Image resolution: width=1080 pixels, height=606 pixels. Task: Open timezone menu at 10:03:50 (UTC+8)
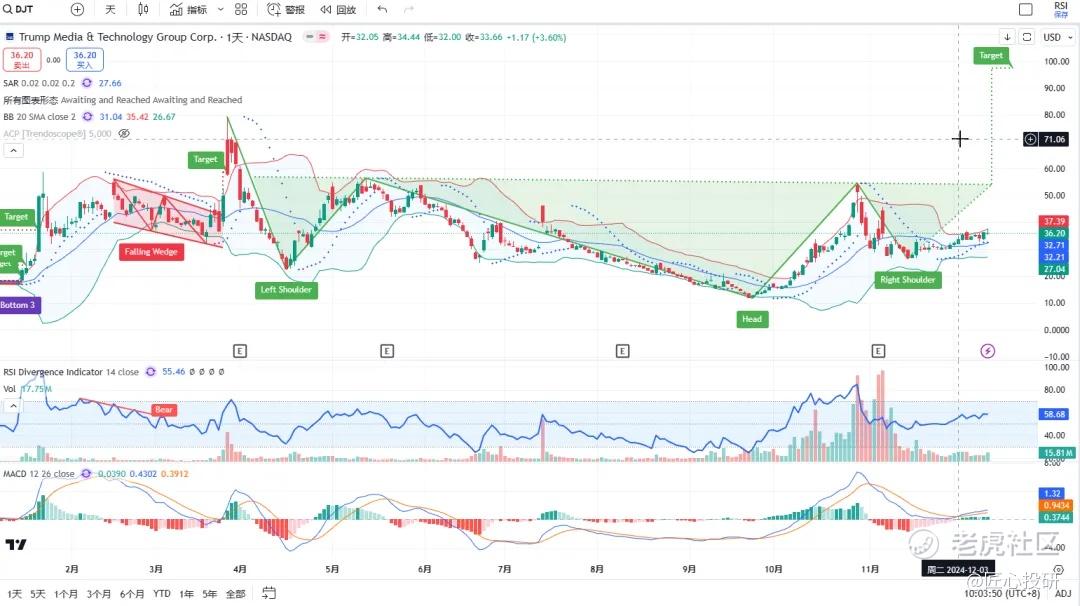1002,594
